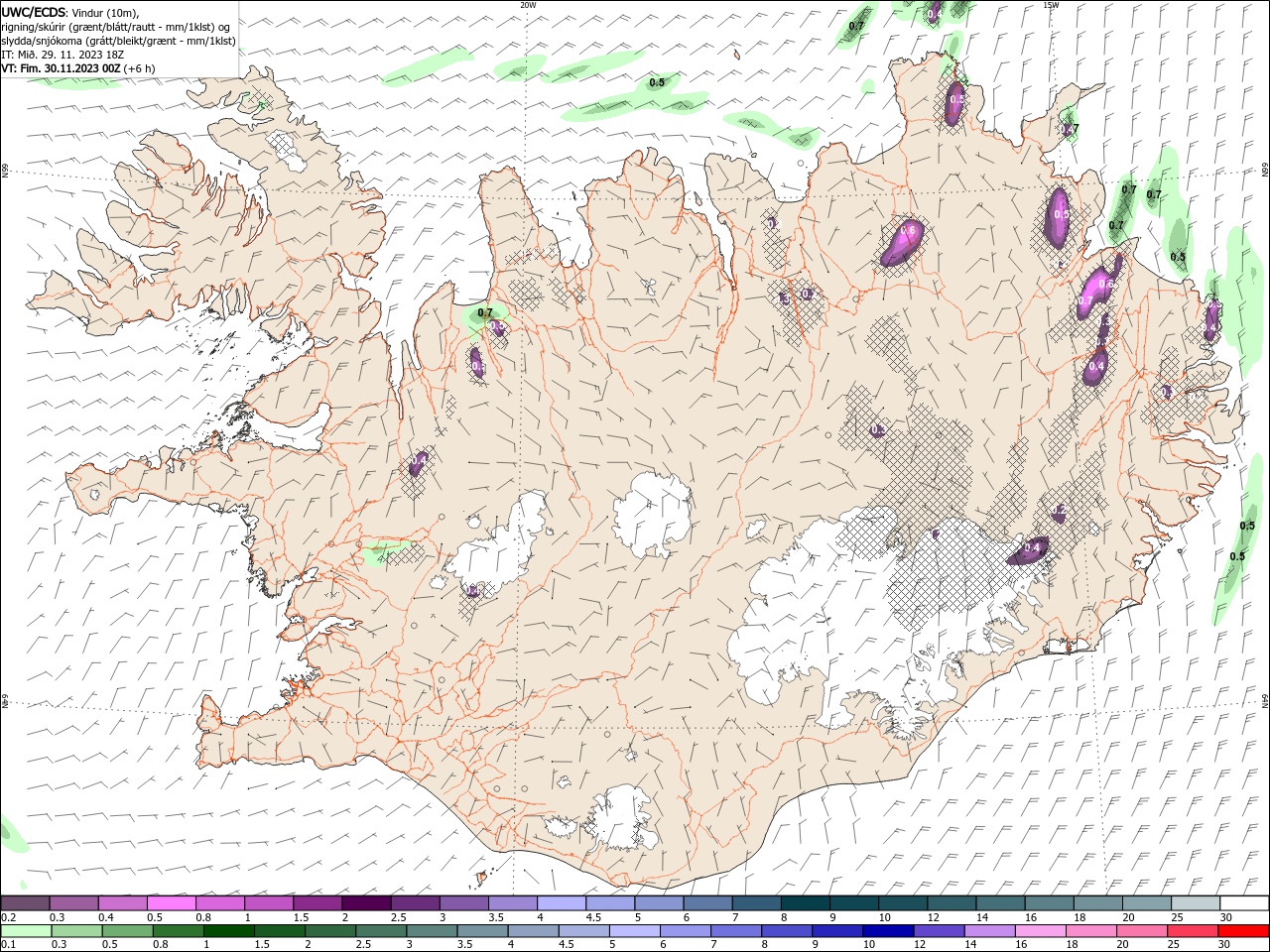Click the 0.5 green swatch in bottom legend row
Viewport: 1270px width, 952px height.
127,931
